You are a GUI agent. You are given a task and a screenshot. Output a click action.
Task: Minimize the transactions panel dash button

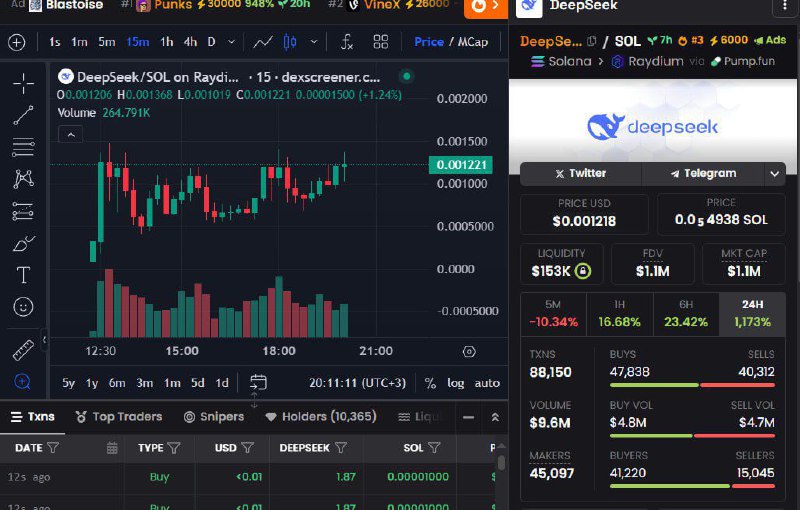click(468, 417)
